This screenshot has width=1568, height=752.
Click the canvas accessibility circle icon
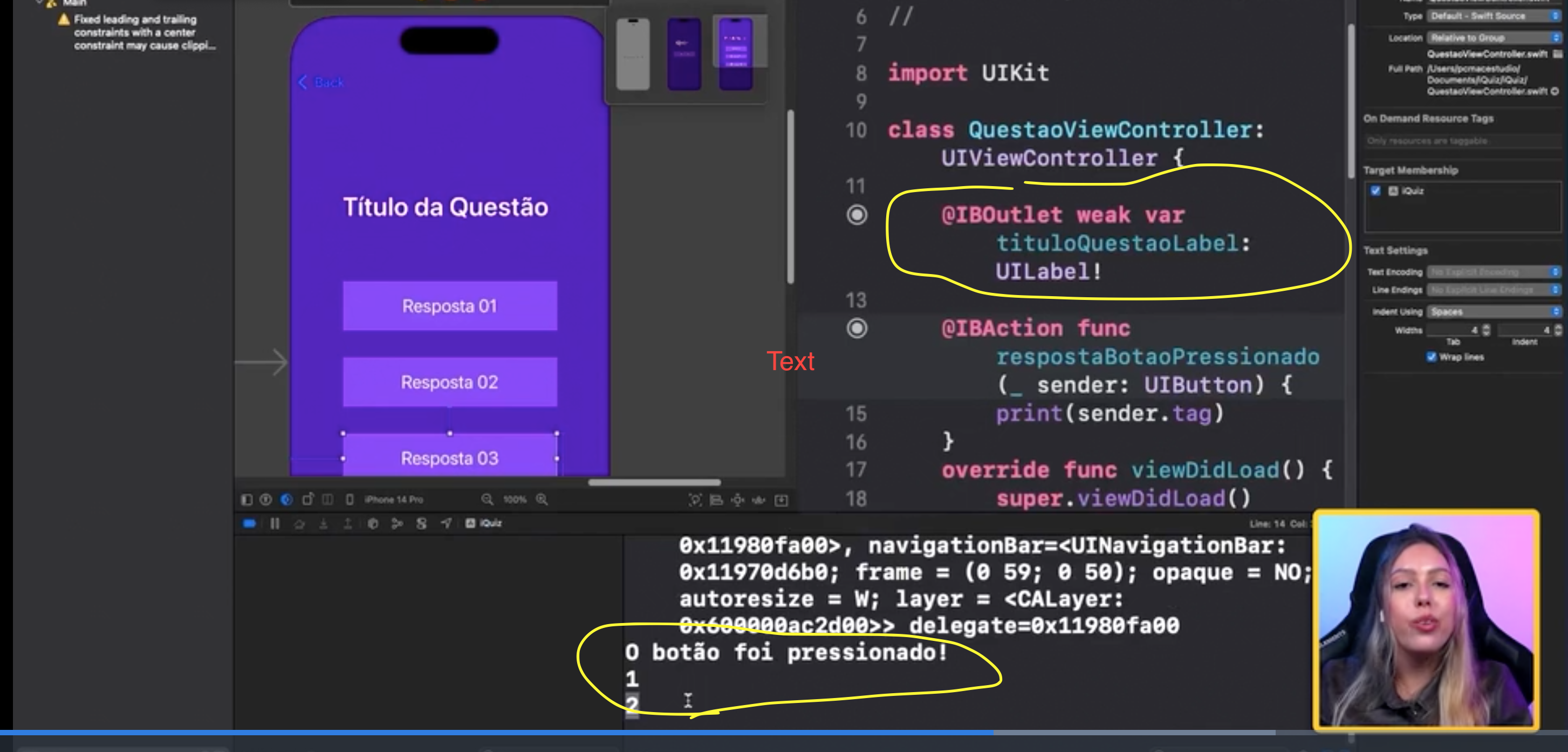(266, 500)
